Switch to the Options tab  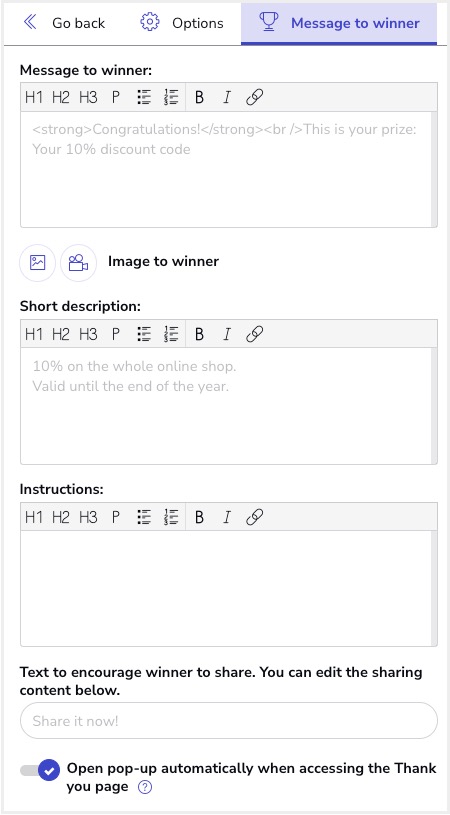(182, 23)
